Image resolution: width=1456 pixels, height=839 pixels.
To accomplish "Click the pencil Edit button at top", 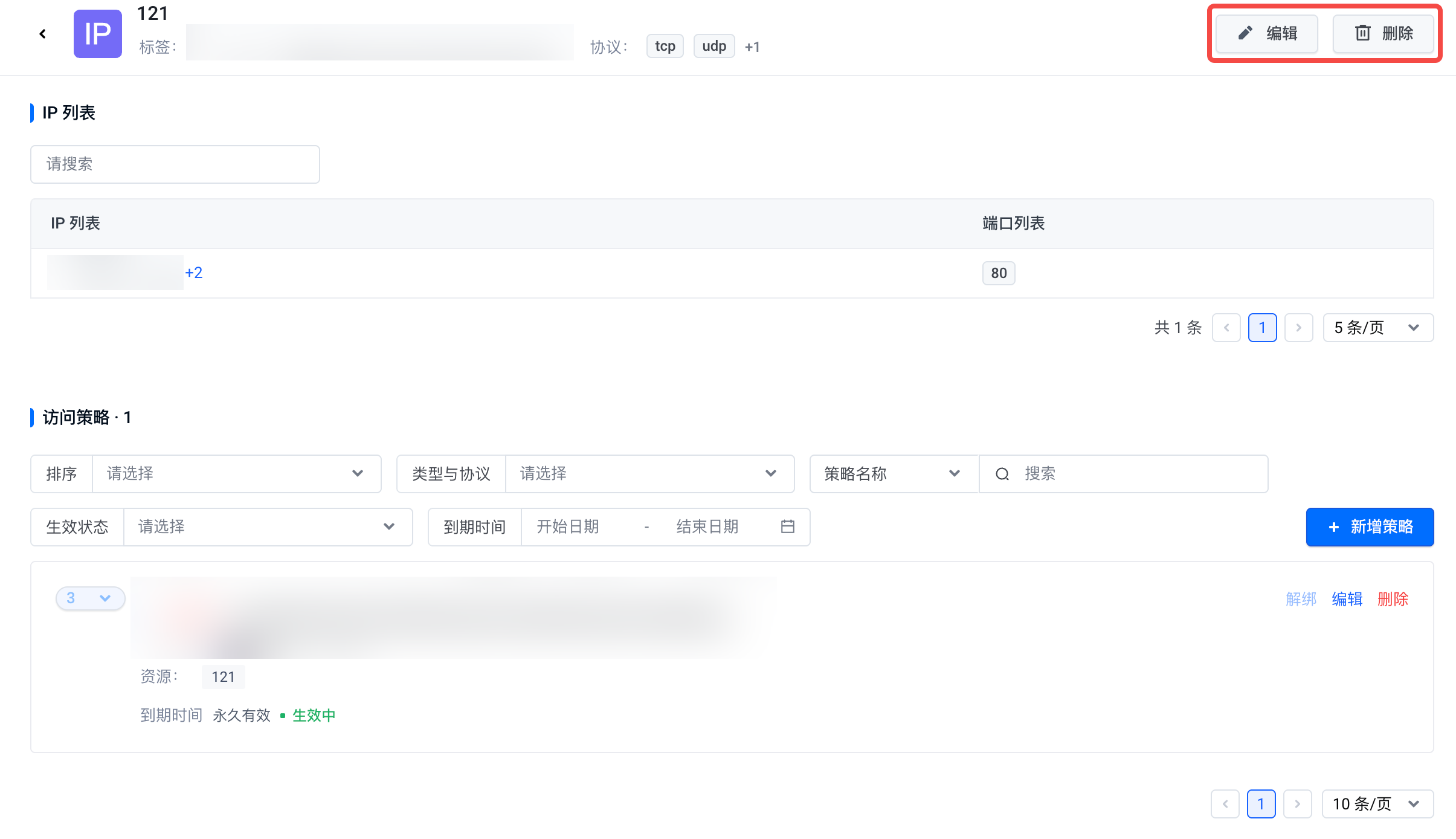I will pos(1267,33).
